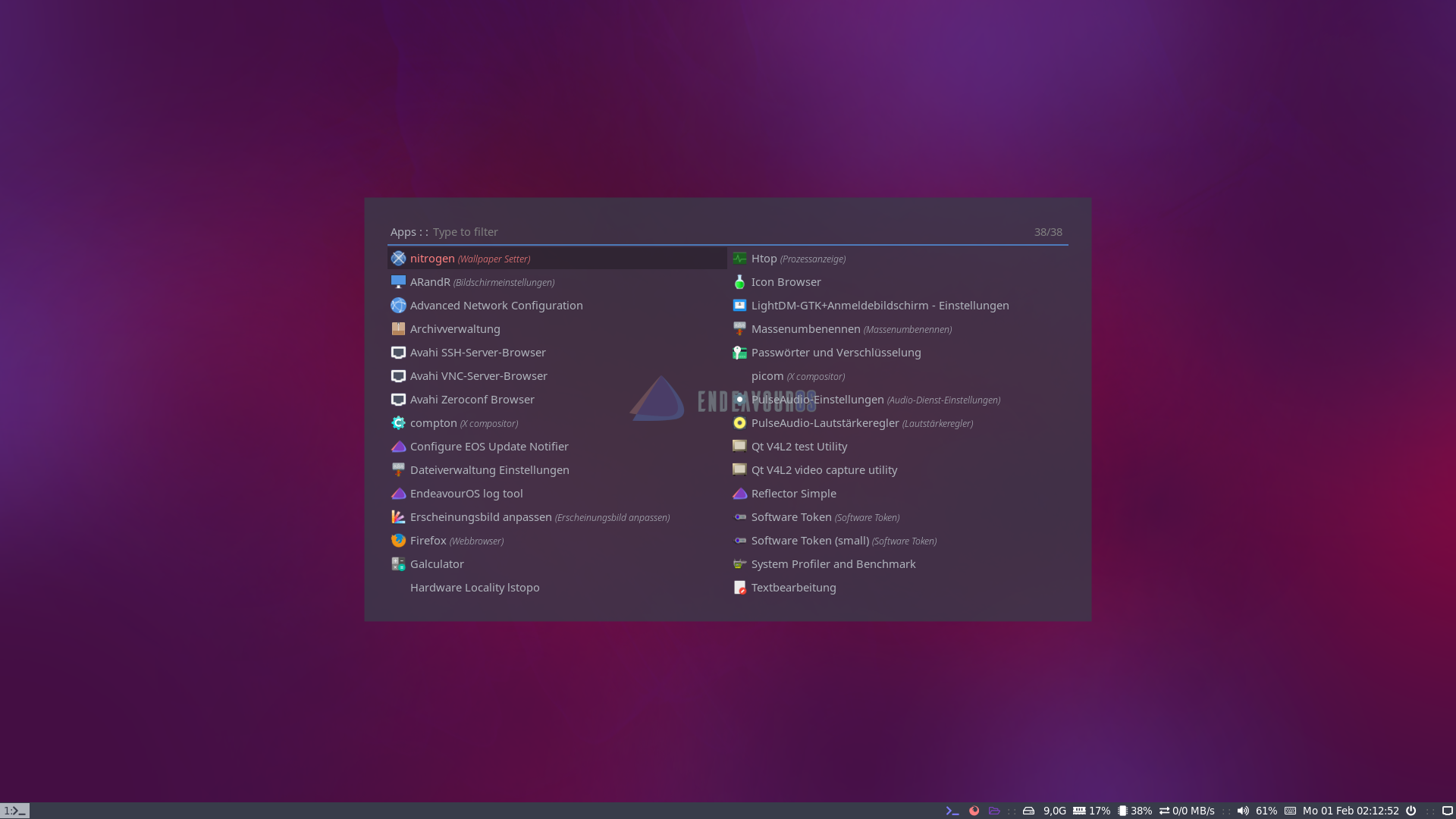This screenshot has width=1456, height=819.
Task: Click the Htop process viewer icon
Action: tap(739, 259)
